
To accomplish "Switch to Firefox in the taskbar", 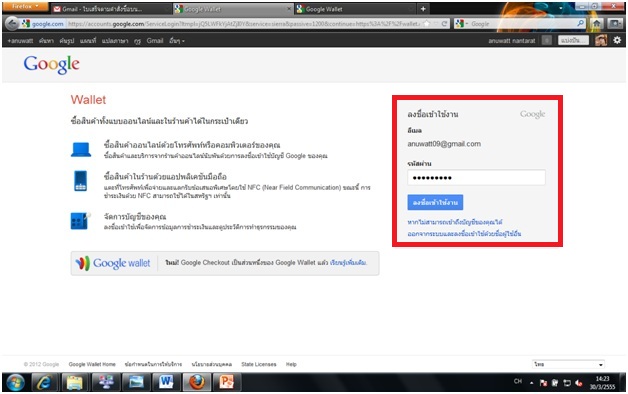I will click(196, 382).
